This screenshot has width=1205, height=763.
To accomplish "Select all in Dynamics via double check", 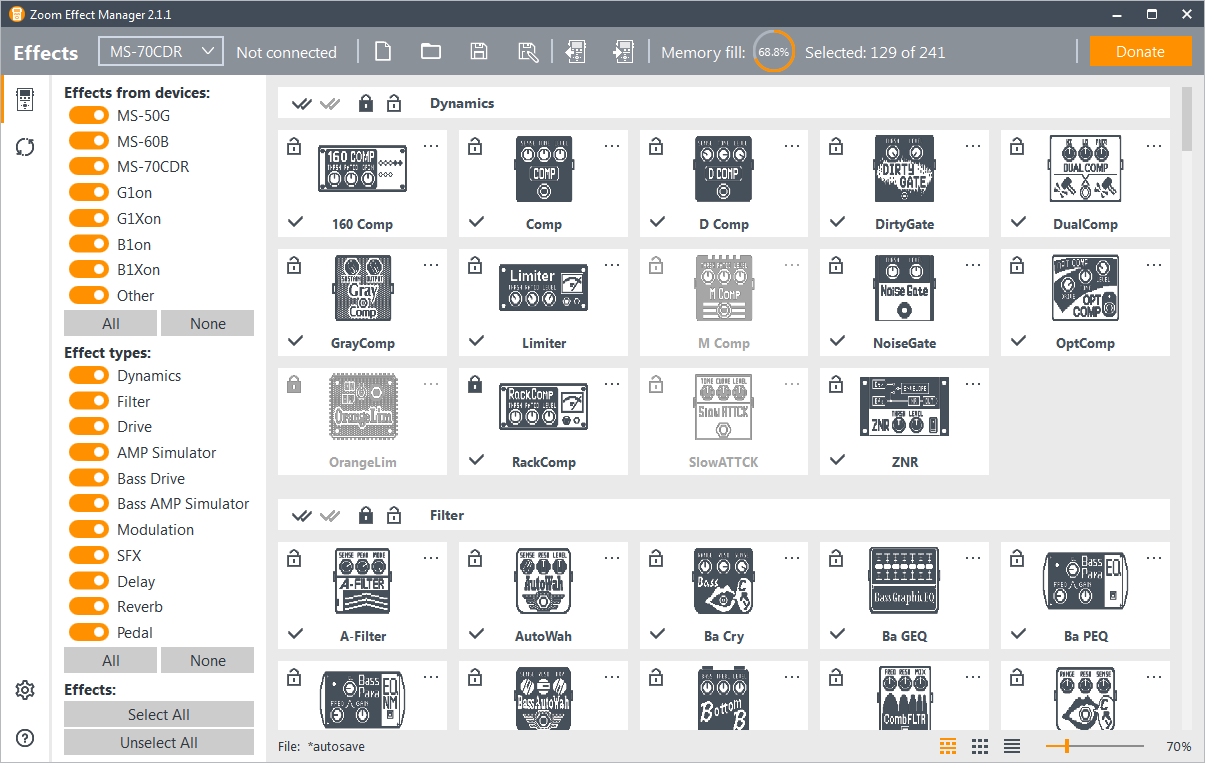I will click(301, 103).
